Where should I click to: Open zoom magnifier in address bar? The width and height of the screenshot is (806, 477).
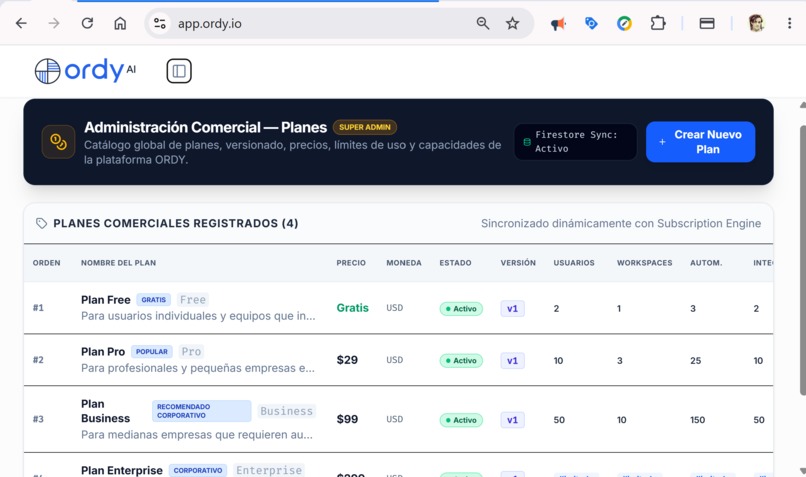tap(483, 23)
